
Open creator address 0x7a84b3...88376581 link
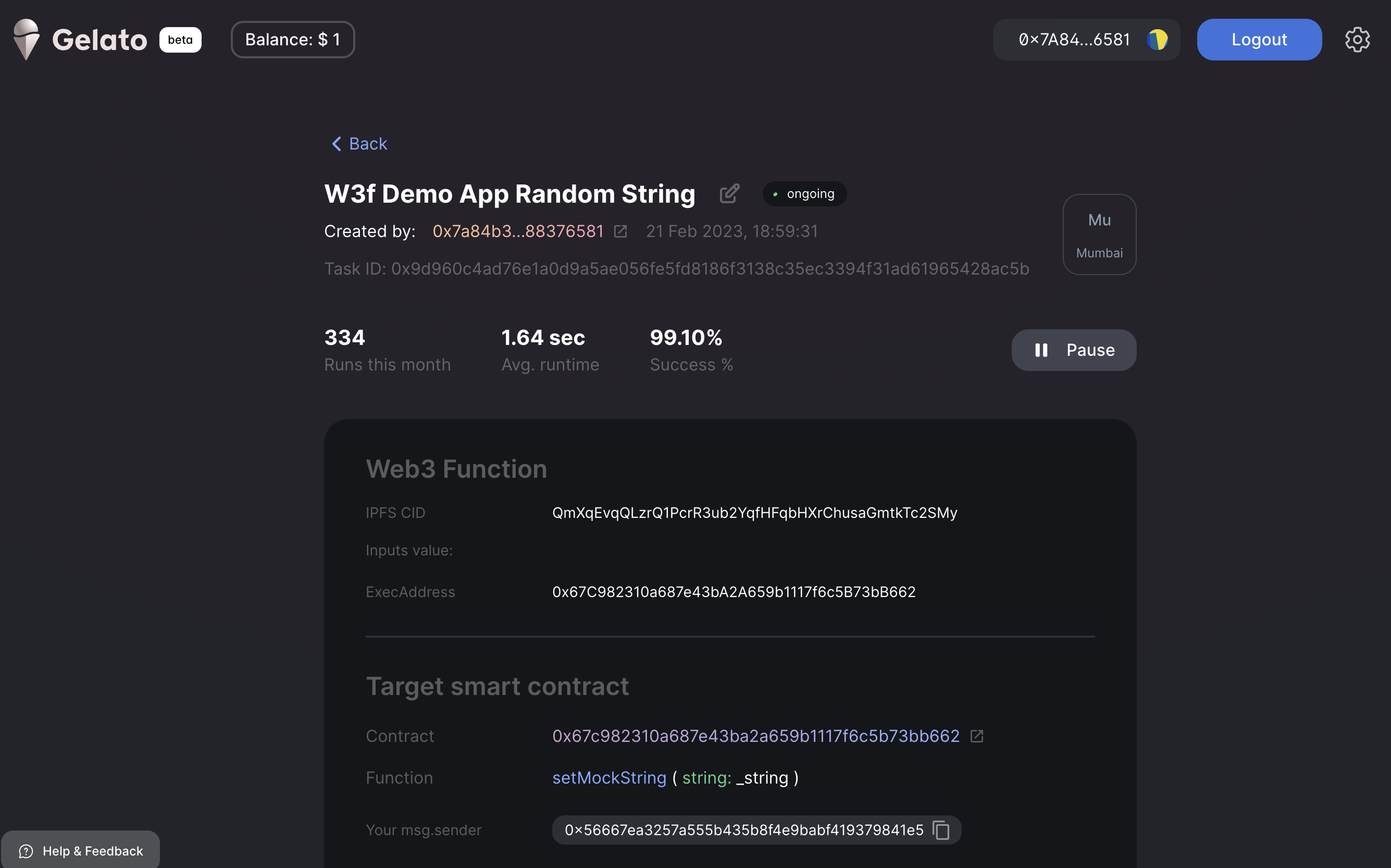(x=517, y=231)
